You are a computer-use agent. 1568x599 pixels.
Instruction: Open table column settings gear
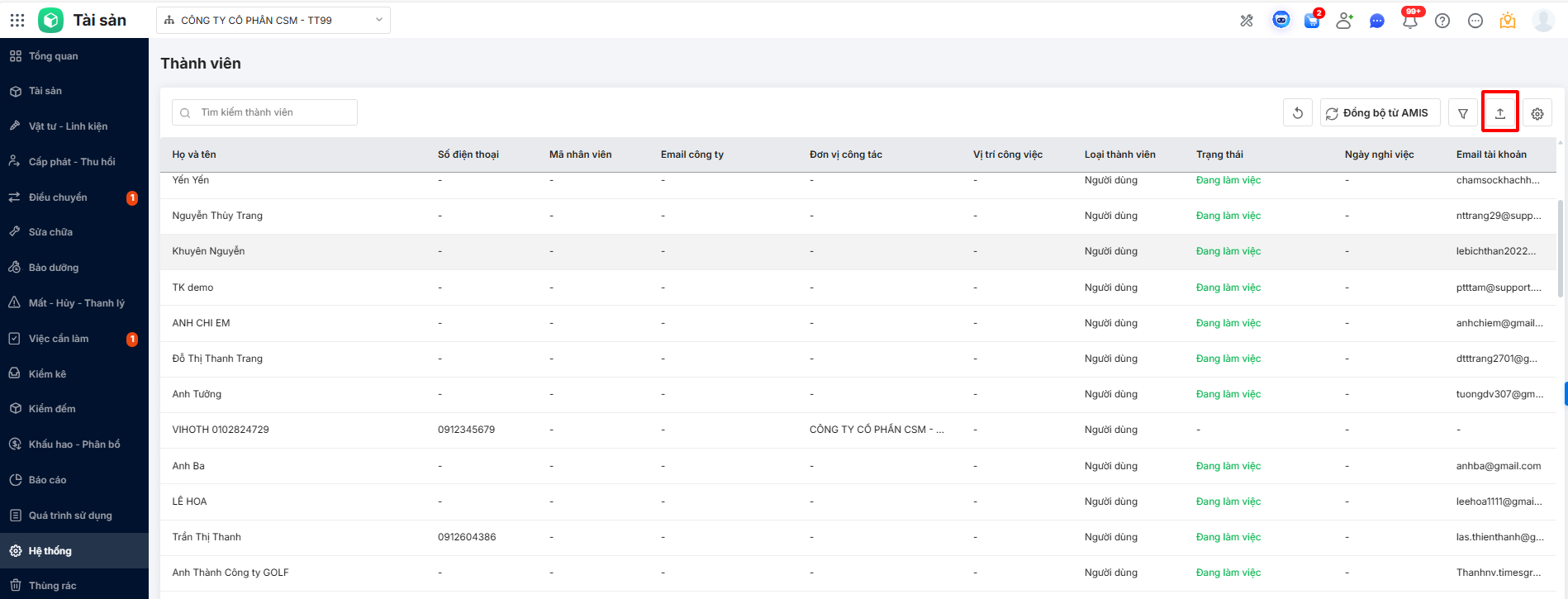[1537, 113]
